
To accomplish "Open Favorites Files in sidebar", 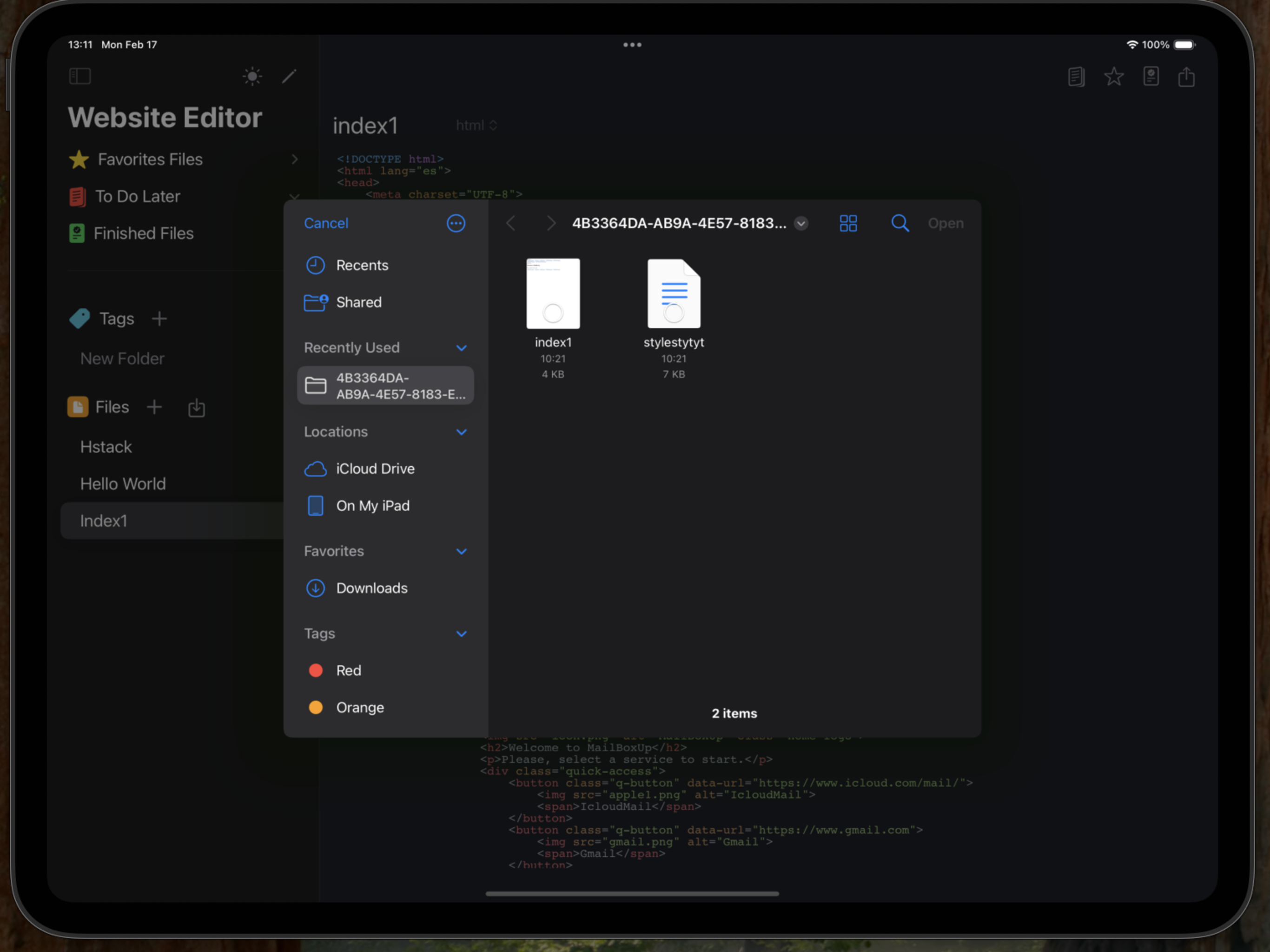I will [x=150, y=159].
